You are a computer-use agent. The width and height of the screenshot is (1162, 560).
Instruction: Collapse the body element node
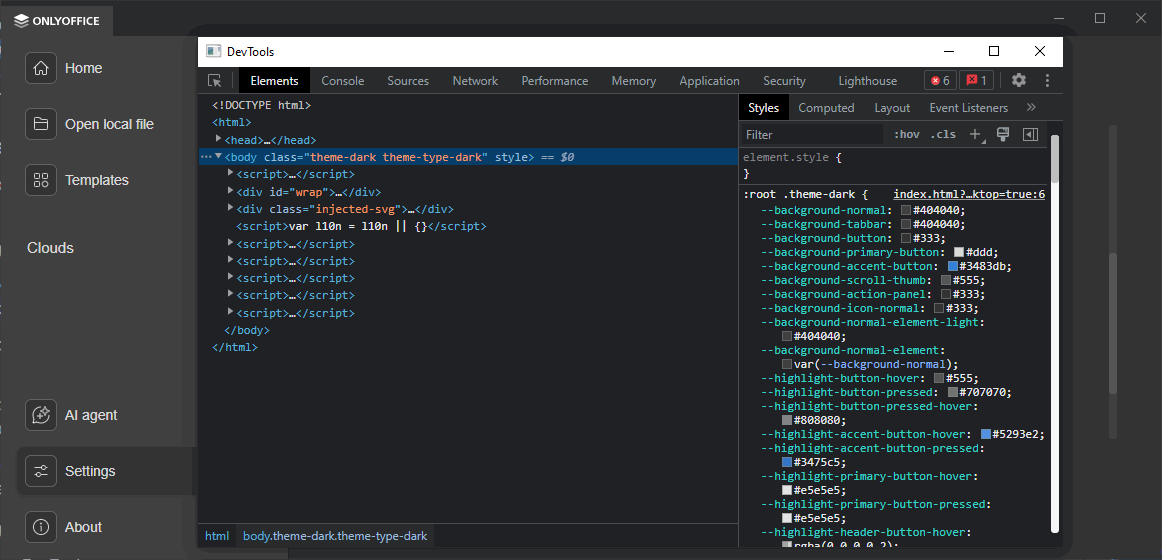(219, 156)
